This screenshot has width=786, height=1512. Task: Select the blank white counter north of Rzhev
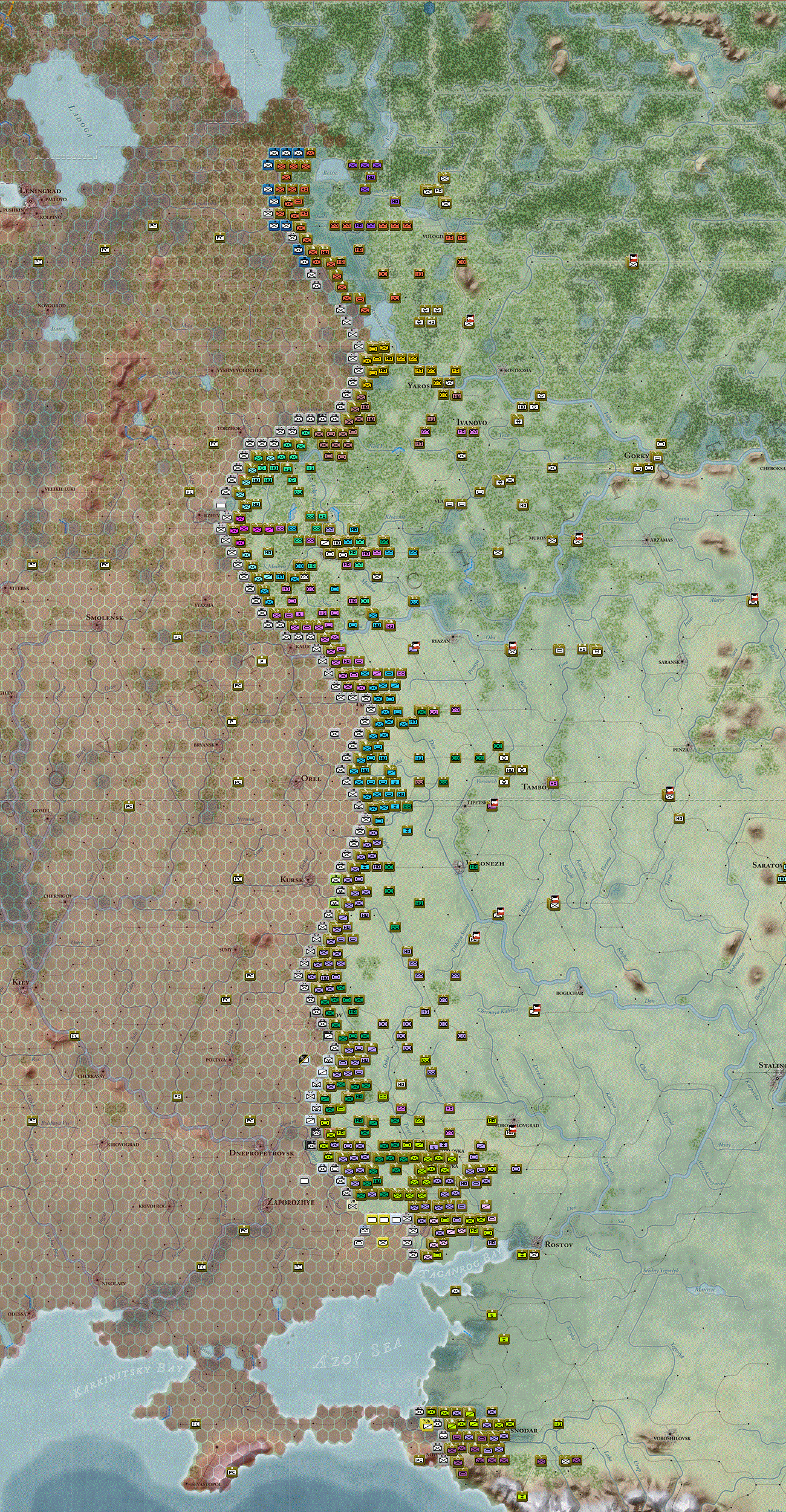pos(221,504)
